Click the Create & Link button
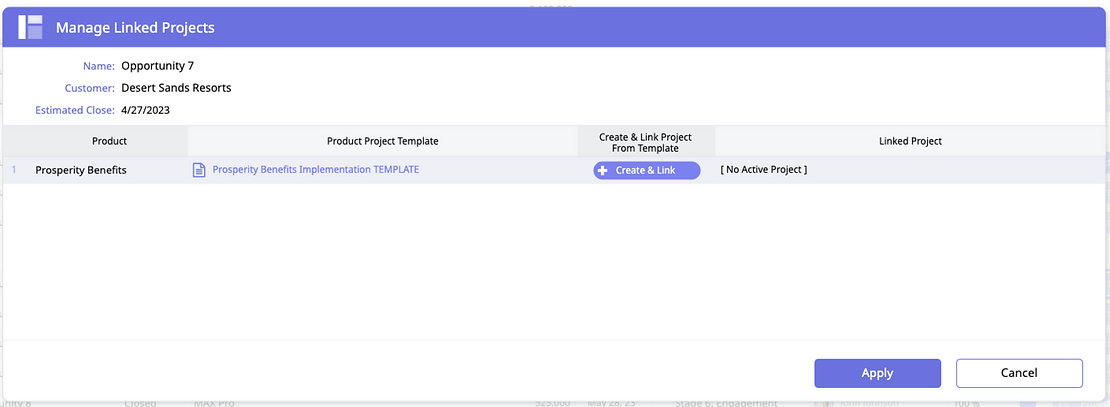 (x=646, y=171)
